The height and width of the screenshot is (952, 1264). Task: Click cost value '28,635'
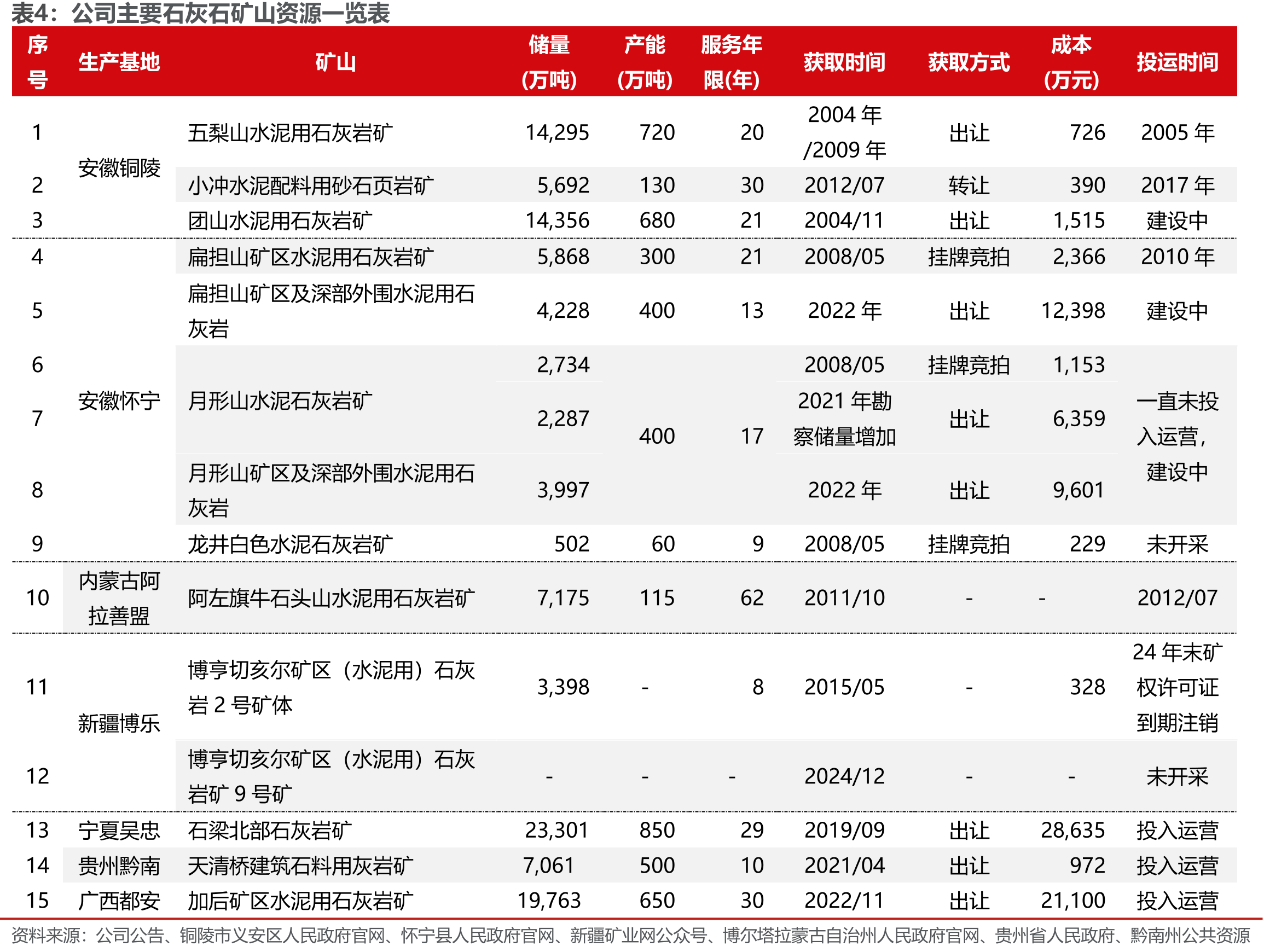[x=1072, y=831]
